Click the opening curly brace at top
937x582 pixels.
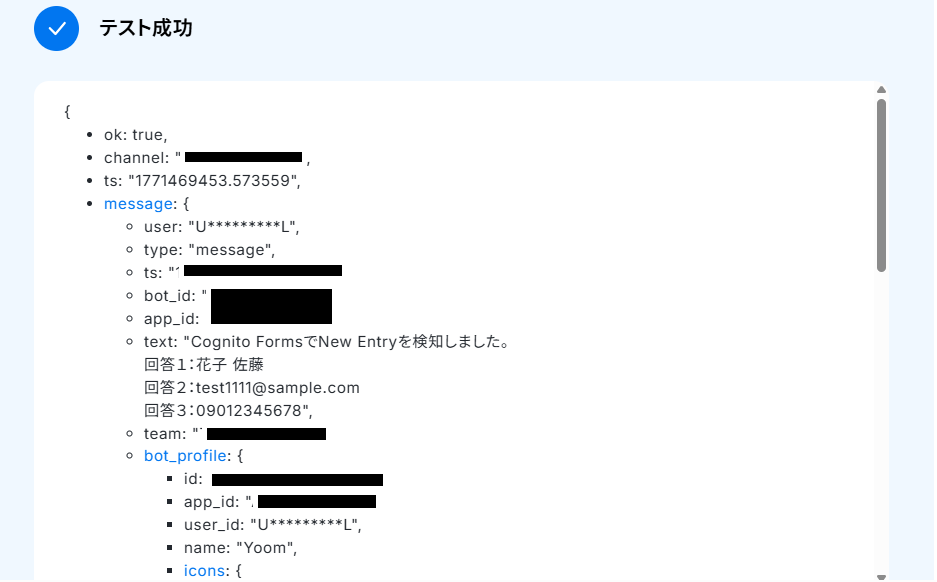[68, 112]
